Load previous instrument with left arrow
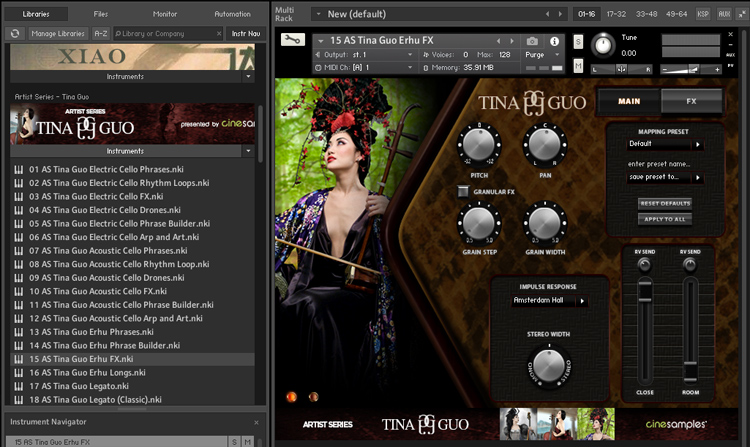 click(x=498, y=41)
